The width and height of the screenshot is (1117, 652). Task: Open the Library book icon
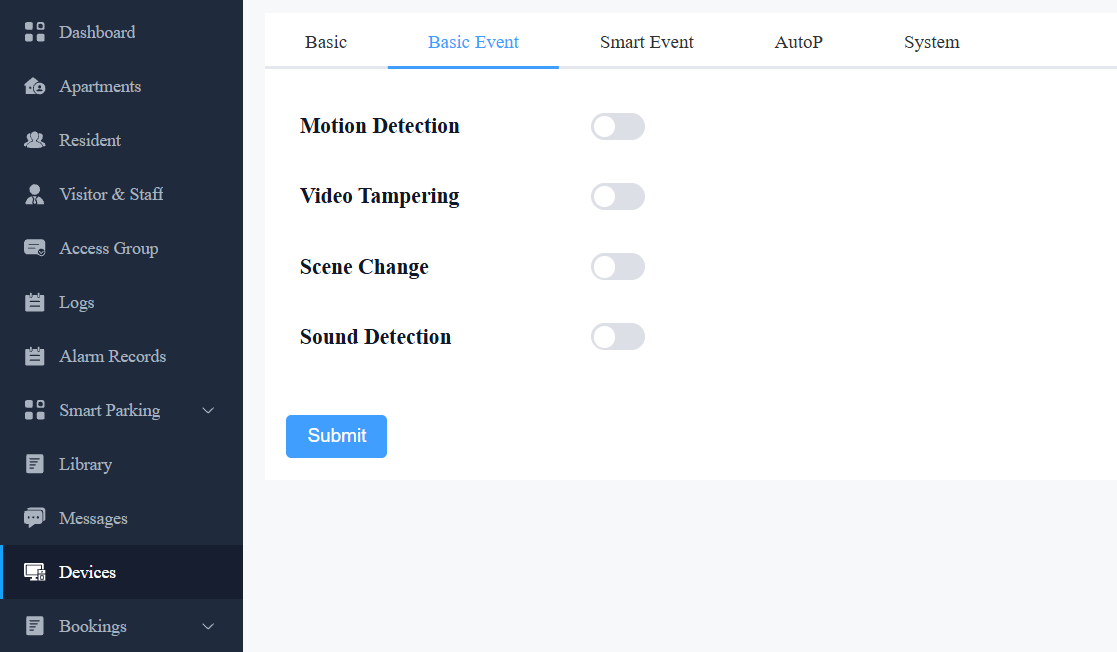pos(34,464)
